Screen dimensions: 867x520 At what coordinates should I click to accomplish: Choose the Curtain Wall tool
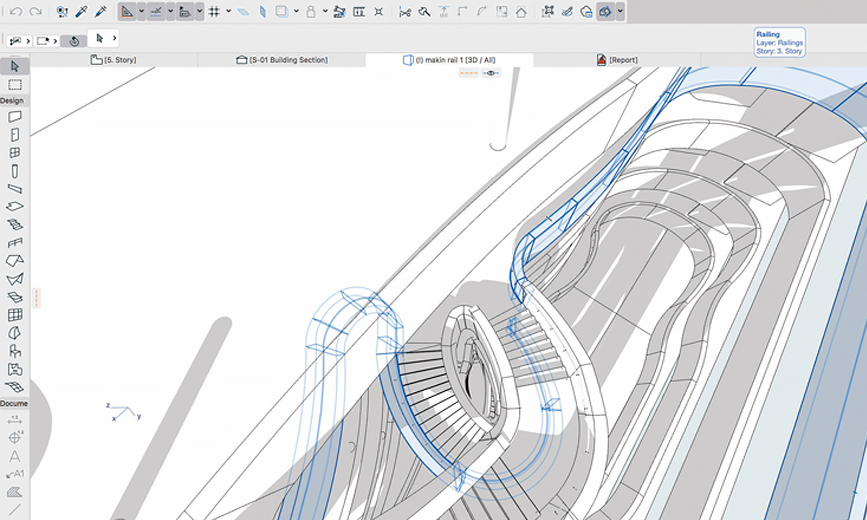14,315
